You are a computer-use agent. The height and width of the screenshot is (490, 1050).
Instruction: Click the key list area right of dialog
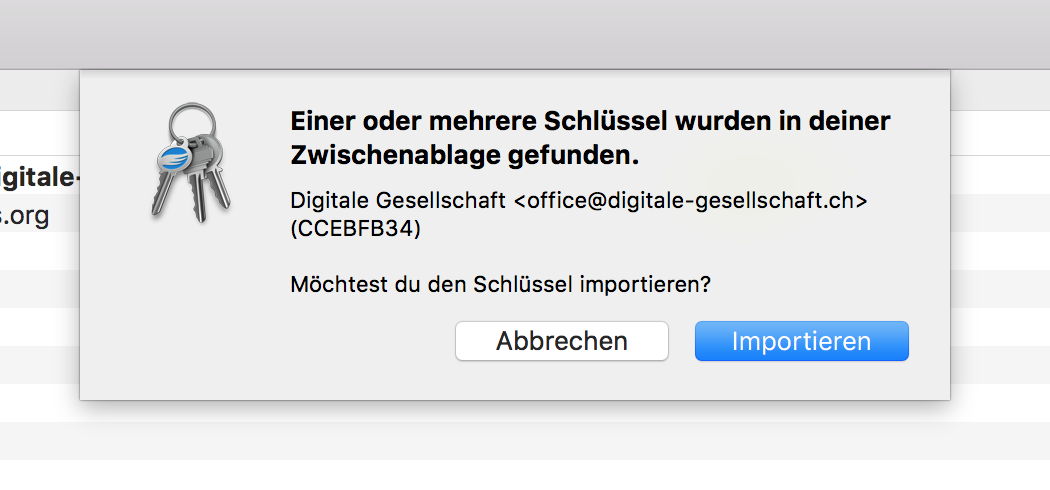coord(1000,234)
